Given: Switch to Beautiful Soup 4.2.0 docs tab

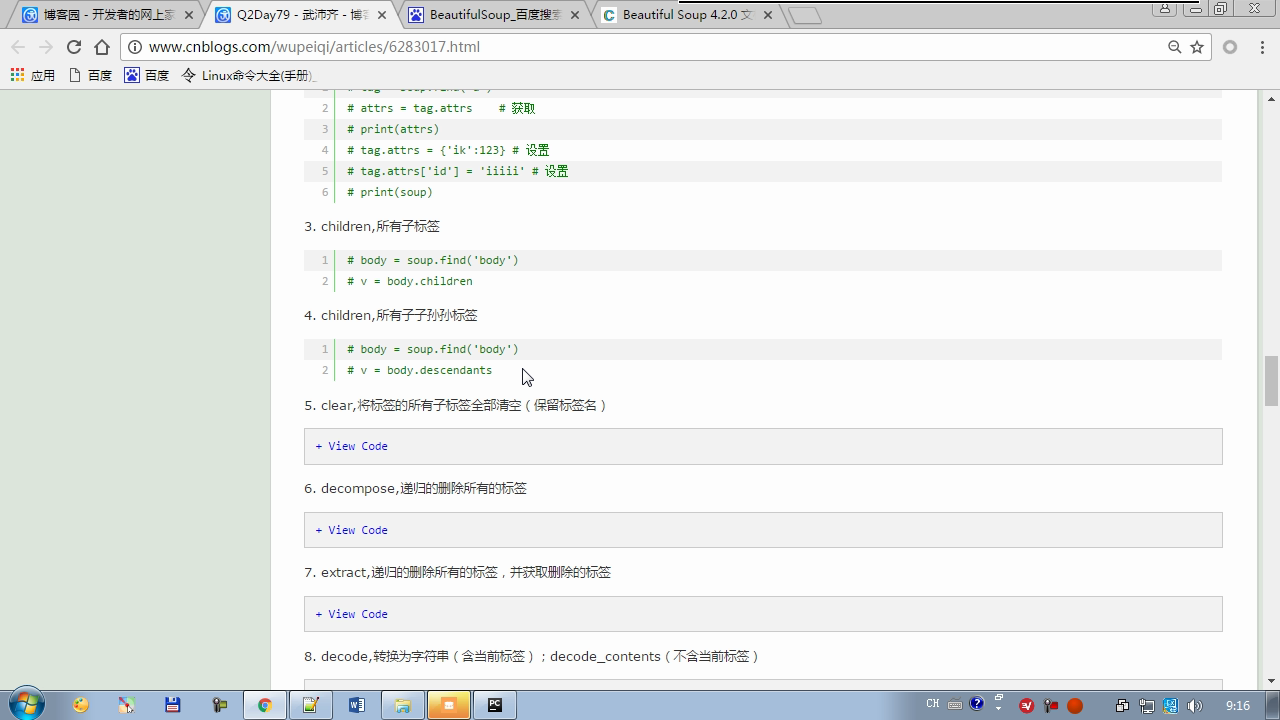Looking at the screenshot, I should point(686,15).
